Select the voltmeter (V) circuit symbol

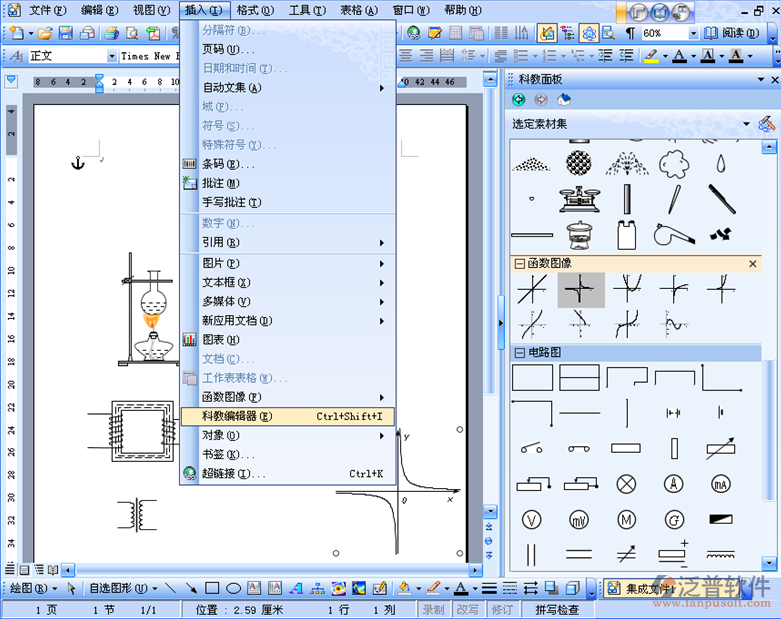coord(532,520)
